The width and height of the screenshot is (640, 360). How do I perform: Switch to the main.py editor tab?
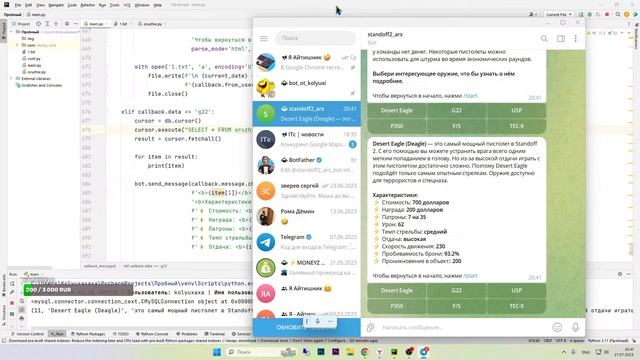(x=96, y=24)
